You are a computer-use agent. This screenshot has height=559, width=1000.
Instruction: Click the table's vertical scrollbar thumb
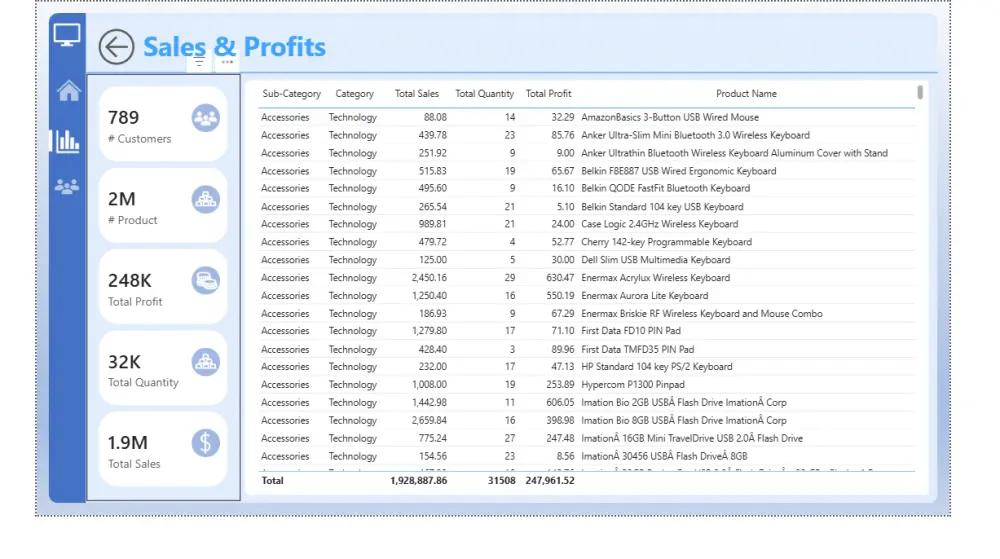point(920,92)
